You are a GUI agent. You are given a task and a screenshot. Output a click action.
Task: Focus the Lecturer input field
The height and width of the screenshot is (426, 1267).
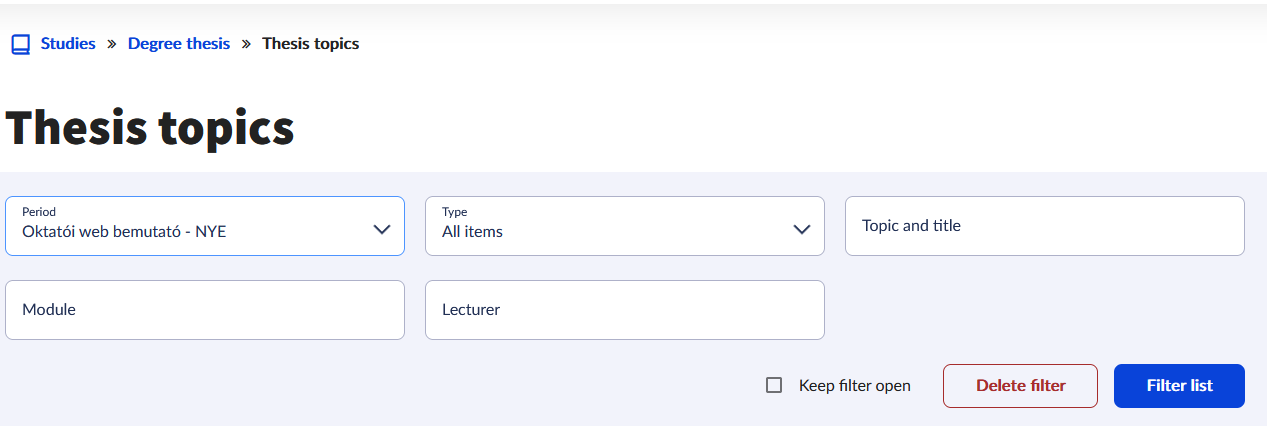click(x=625, y=310)
